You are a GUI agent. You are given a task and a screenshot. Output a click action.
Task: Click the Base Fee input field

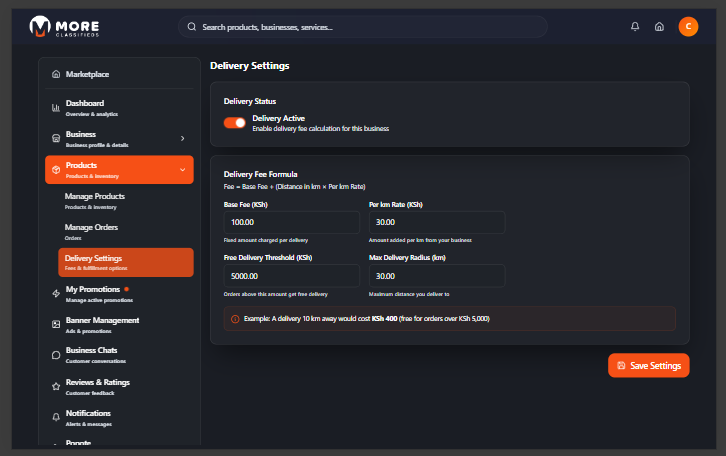click(291, 223)
